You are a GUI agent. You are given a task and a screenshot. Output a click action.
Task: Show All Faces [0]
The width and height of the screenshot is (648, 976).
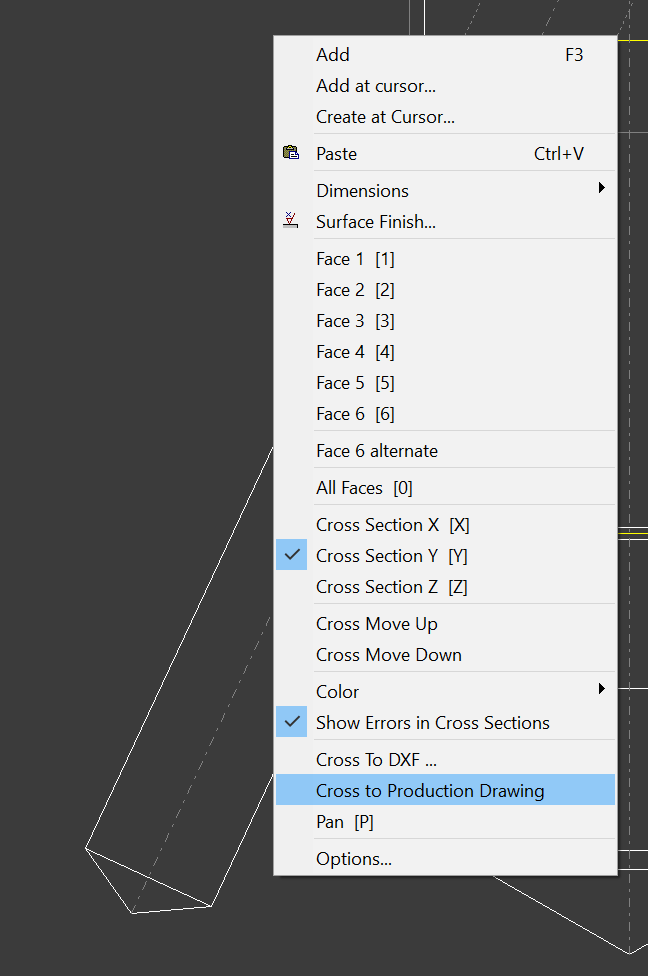[445, 488]
